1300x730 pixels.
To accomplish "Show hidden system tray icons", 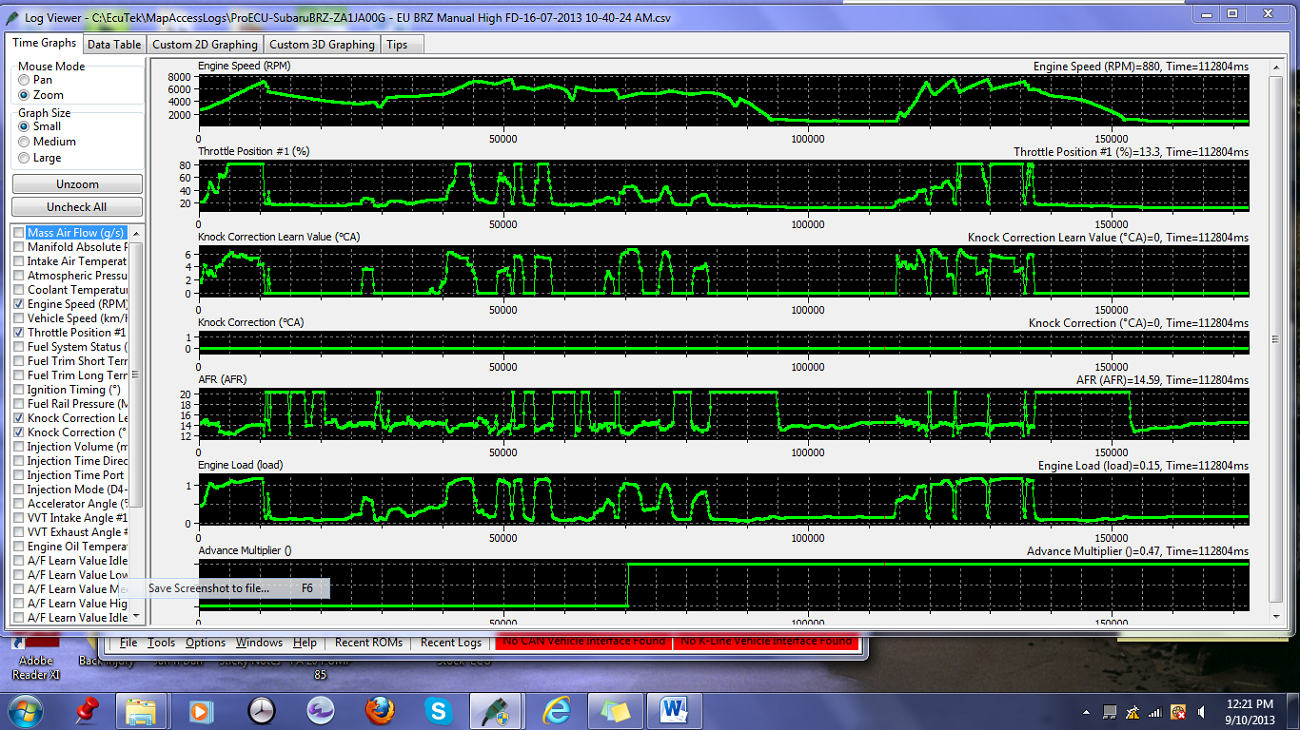I will click(x=1086, y=712).
